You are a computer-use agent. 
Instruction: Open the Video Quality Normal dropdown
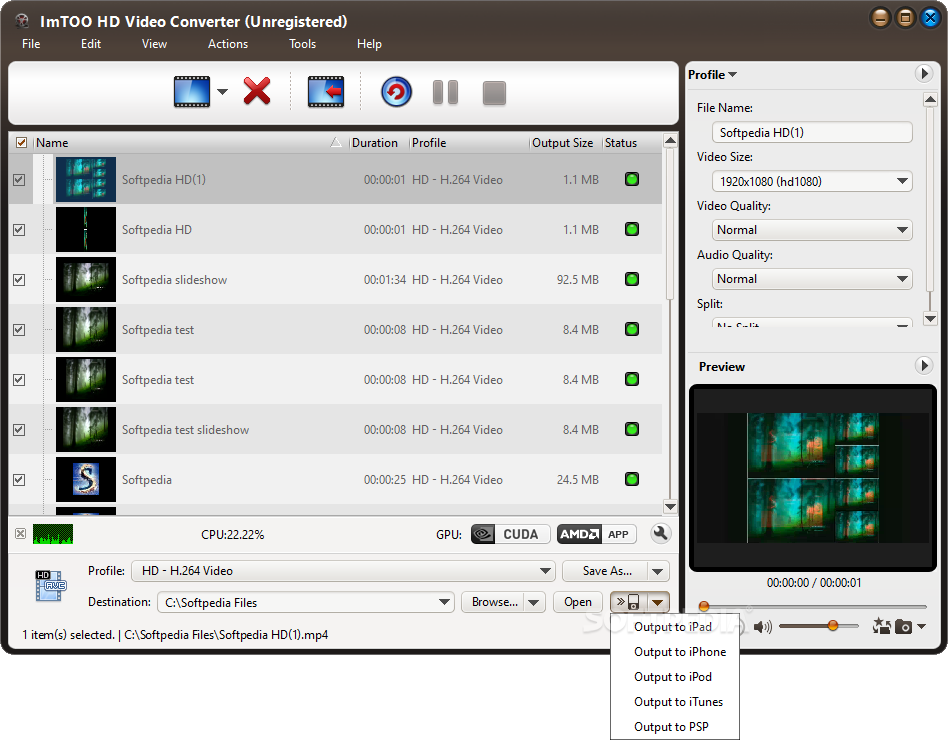[812, 230]
